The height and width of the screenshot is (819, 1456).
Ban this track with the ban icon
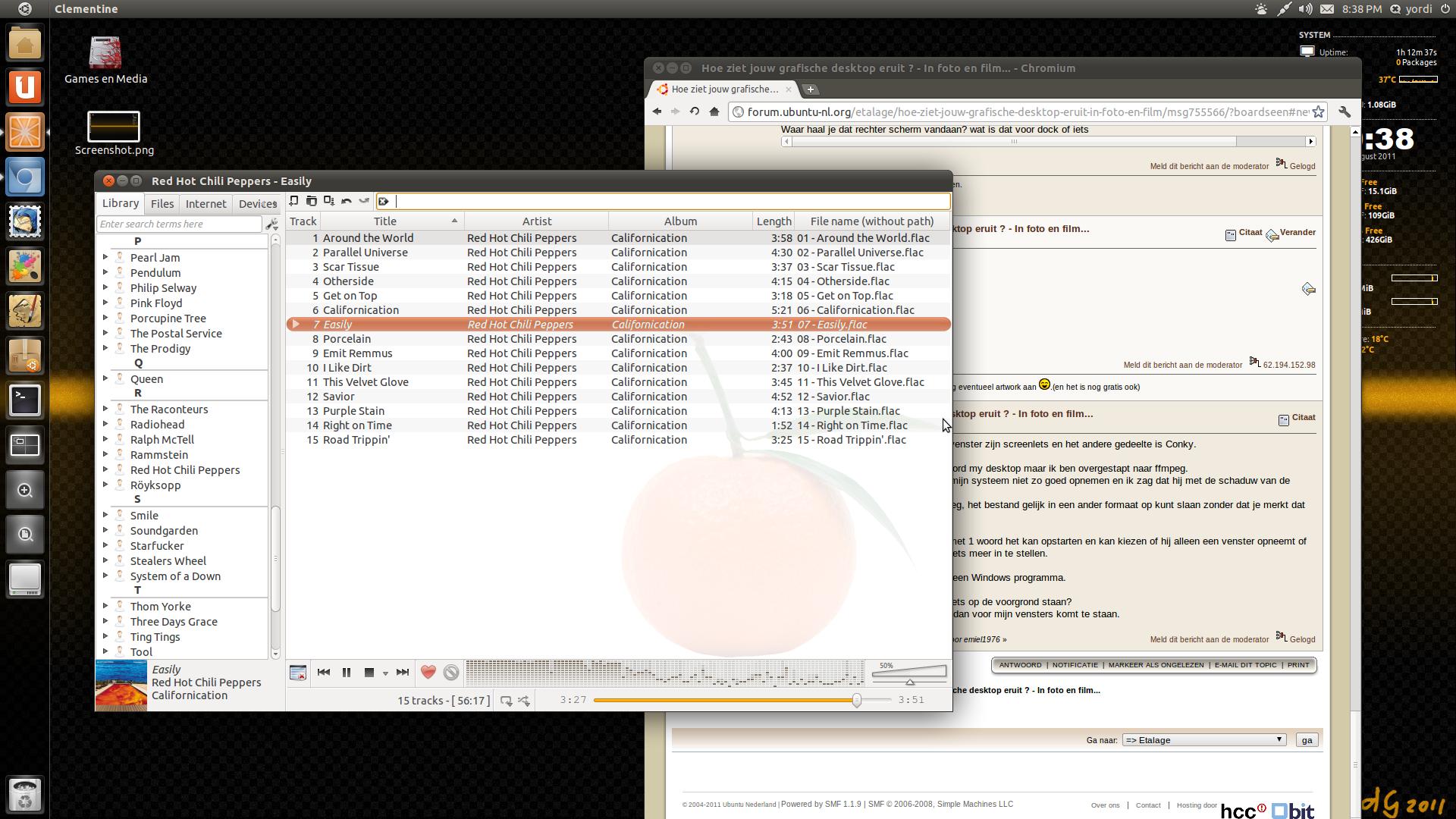(451, 673)
